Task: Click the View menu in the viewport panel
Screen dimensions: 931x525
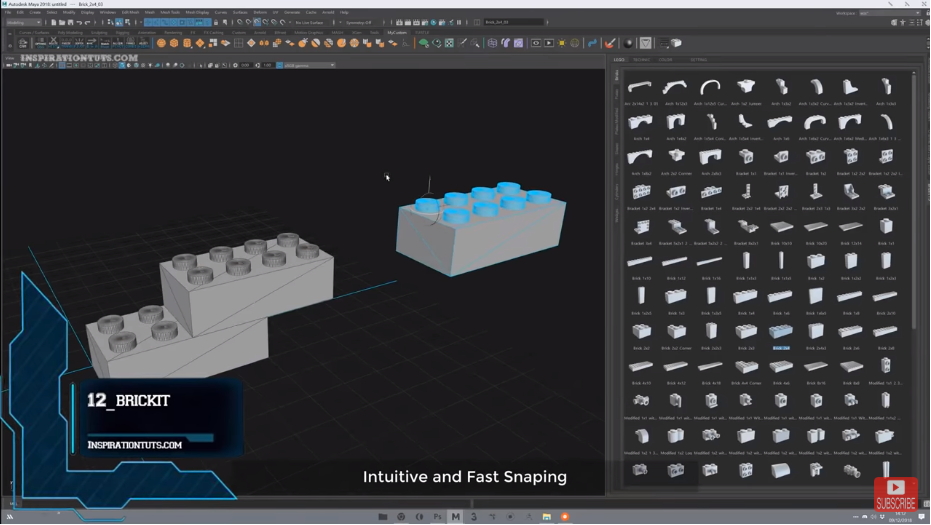Action: 10,58
